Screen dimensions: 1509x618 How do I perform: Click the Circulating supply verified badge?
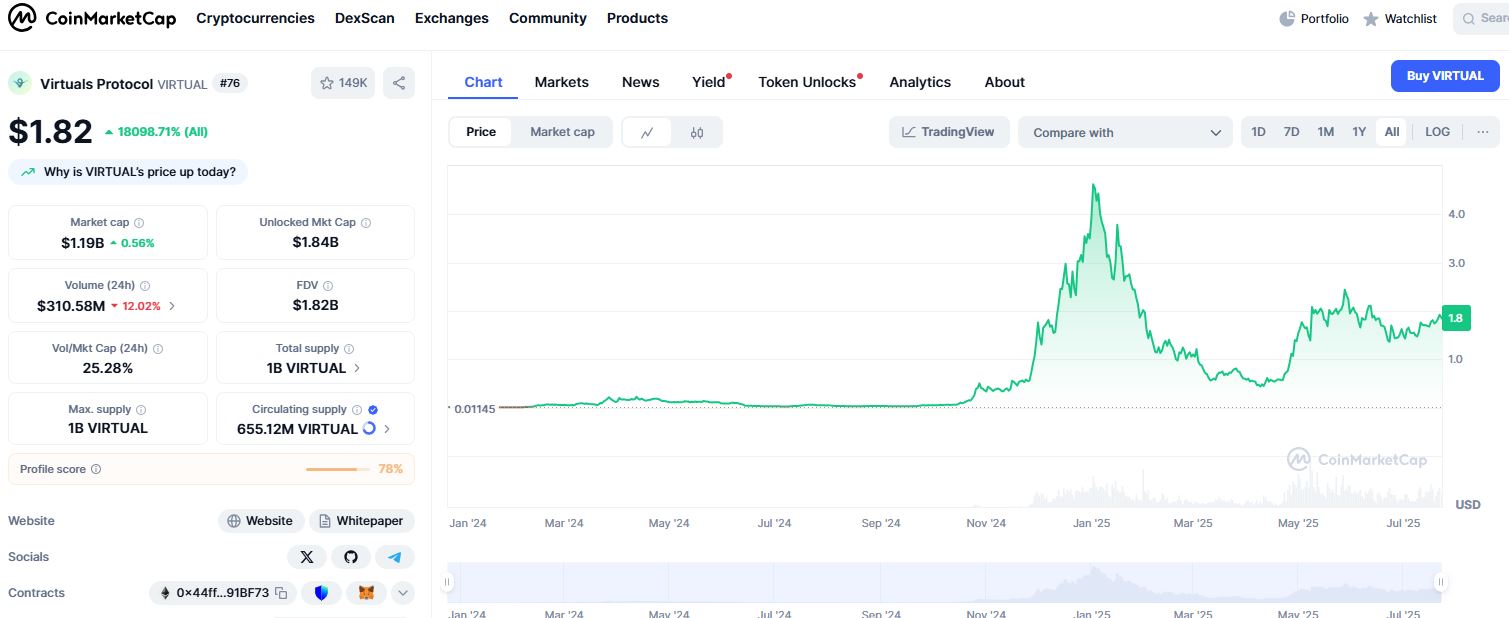click(373, 410)
